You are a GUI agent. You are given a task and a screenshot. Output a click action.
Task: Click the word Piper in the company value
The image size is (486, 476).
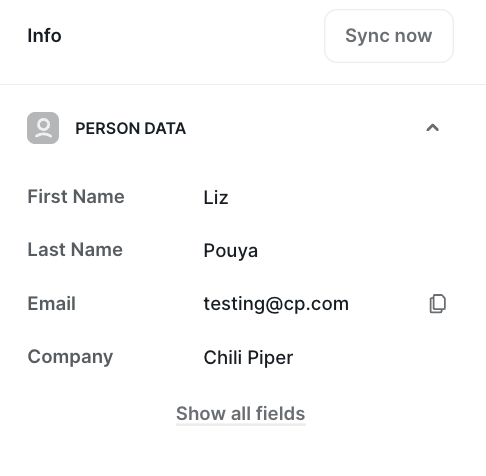[270, 358]
